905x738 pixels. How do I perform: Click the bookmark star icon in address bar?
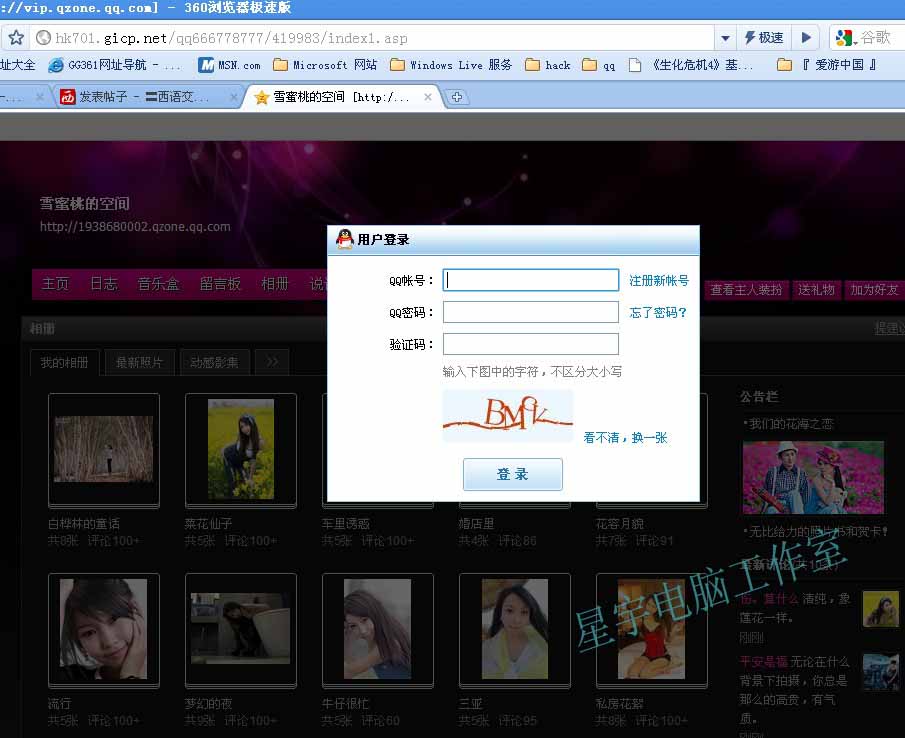(16, 38)
